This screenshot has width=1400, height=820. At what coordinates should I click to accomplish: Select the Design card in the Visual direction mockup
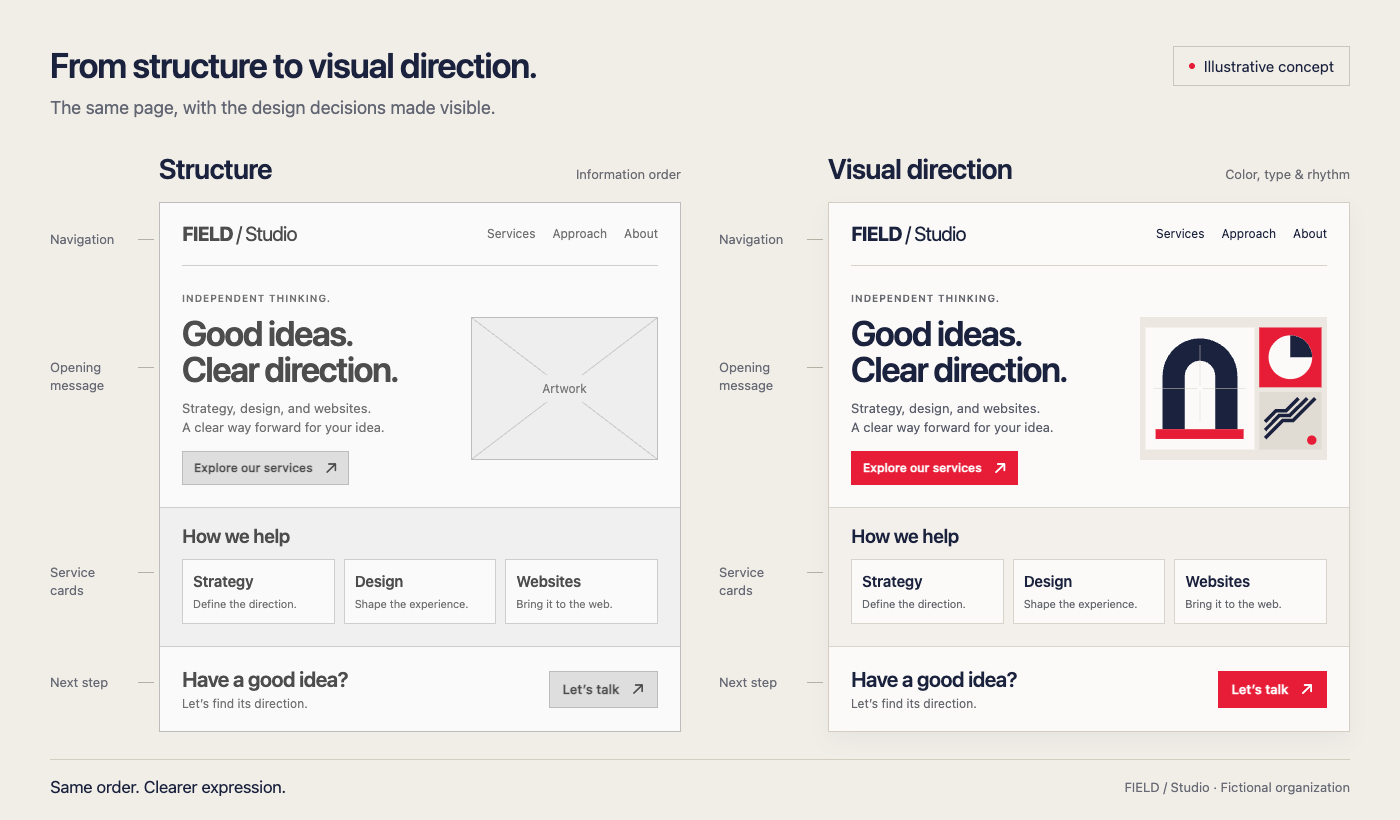(x=1089, y=591)
